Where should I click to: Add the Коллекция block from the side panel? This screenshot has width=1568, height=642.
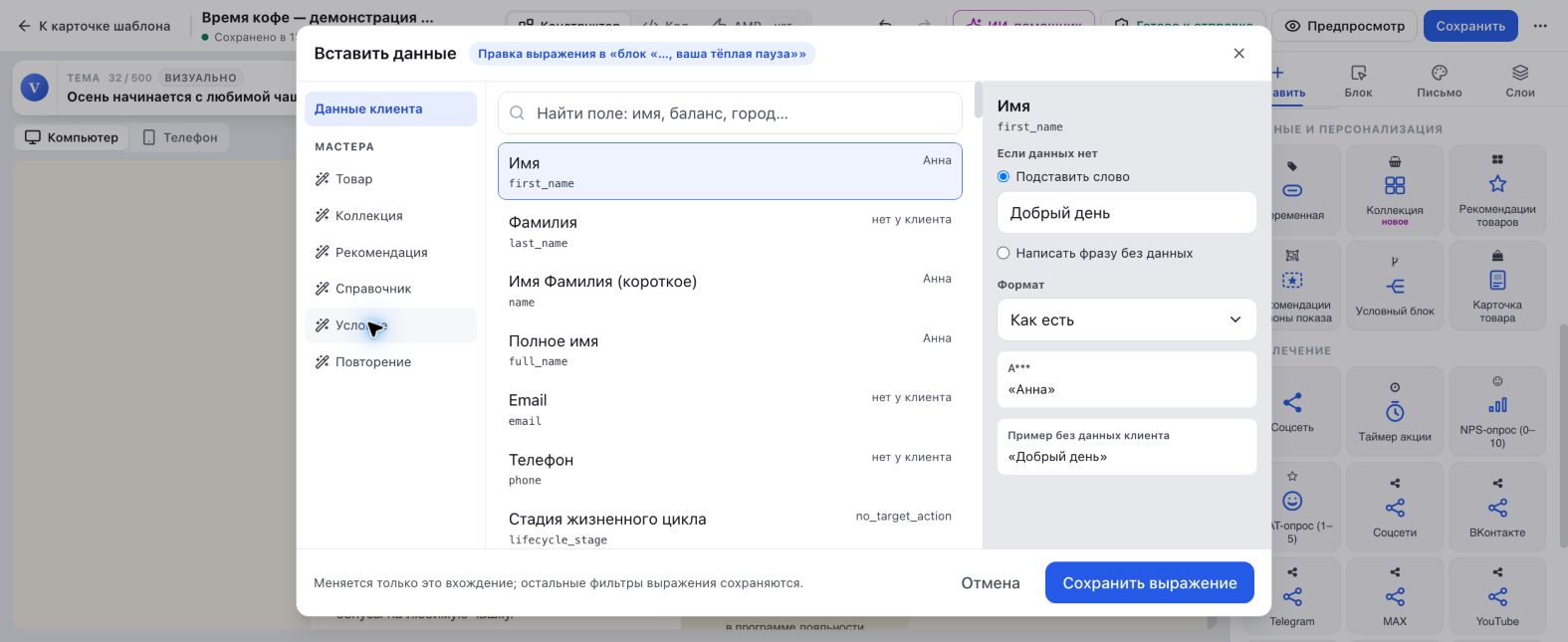click(1394, 190)
